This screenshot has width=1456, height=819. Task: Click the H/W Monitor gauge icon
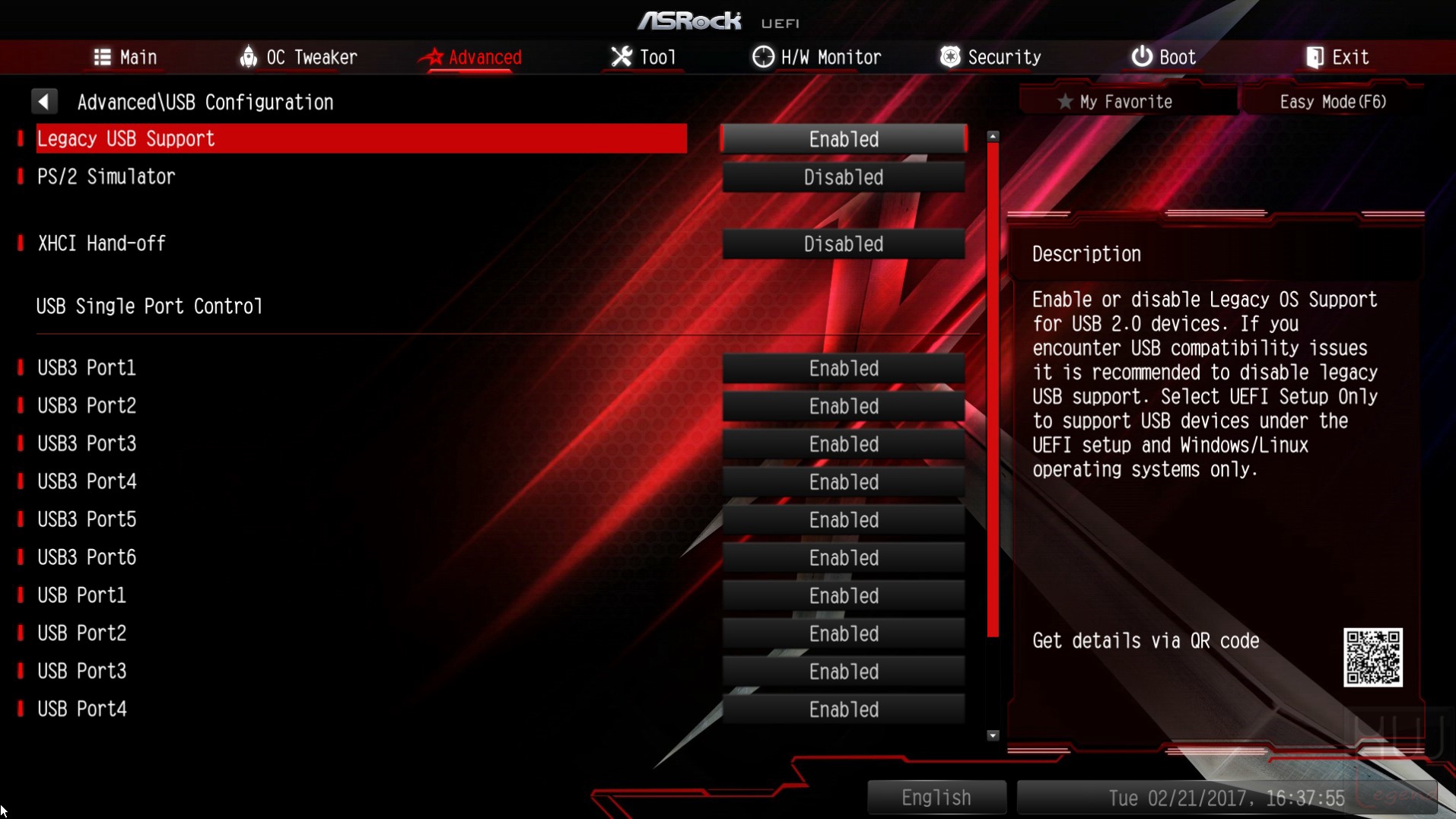[762, 57]
